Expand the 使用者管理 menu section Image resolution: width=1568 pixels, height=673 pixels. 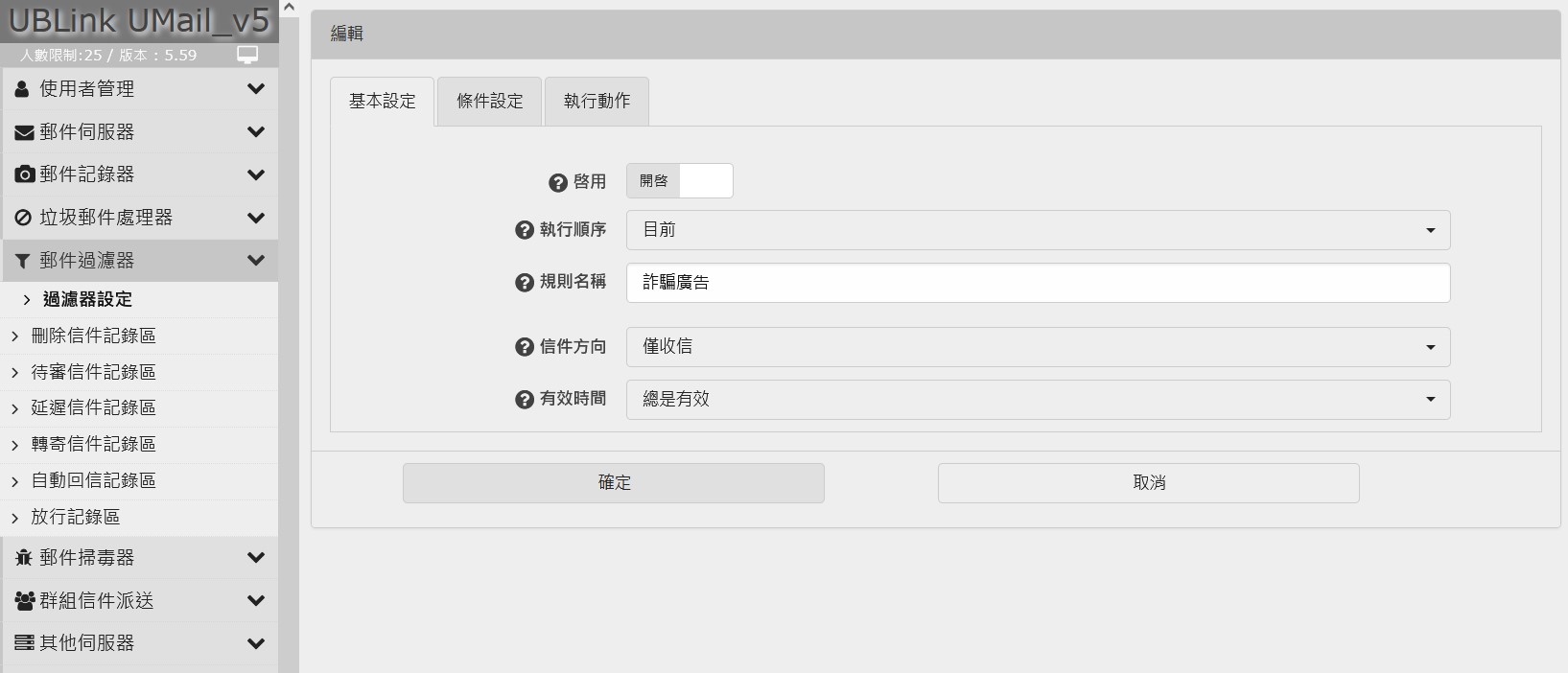140,89
